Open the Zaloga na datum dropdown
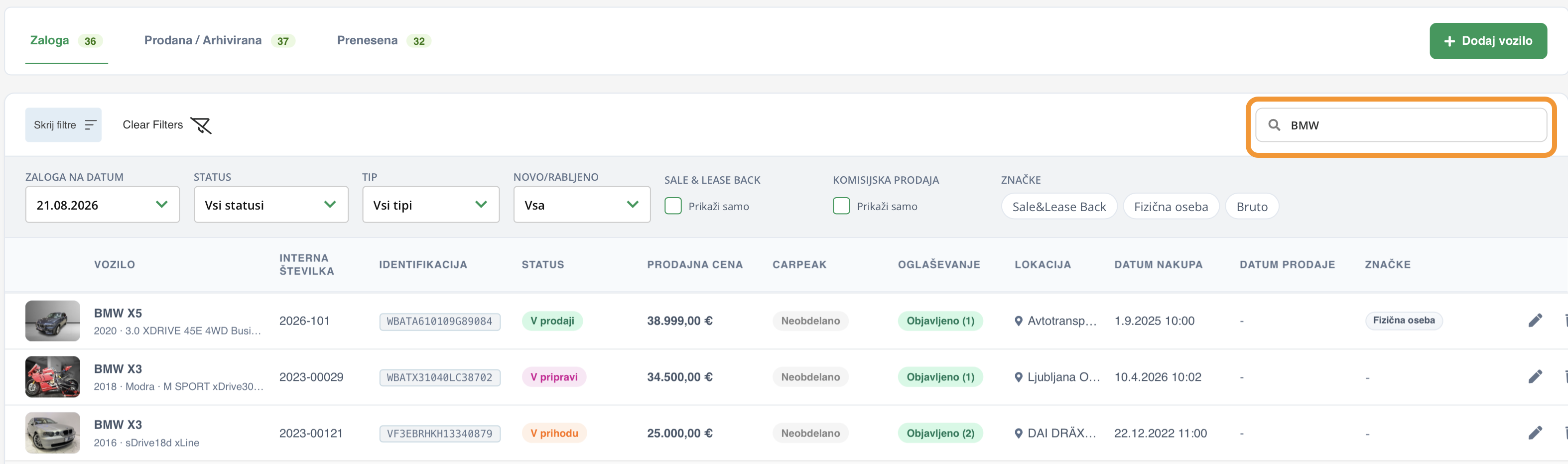 point(102,205)
